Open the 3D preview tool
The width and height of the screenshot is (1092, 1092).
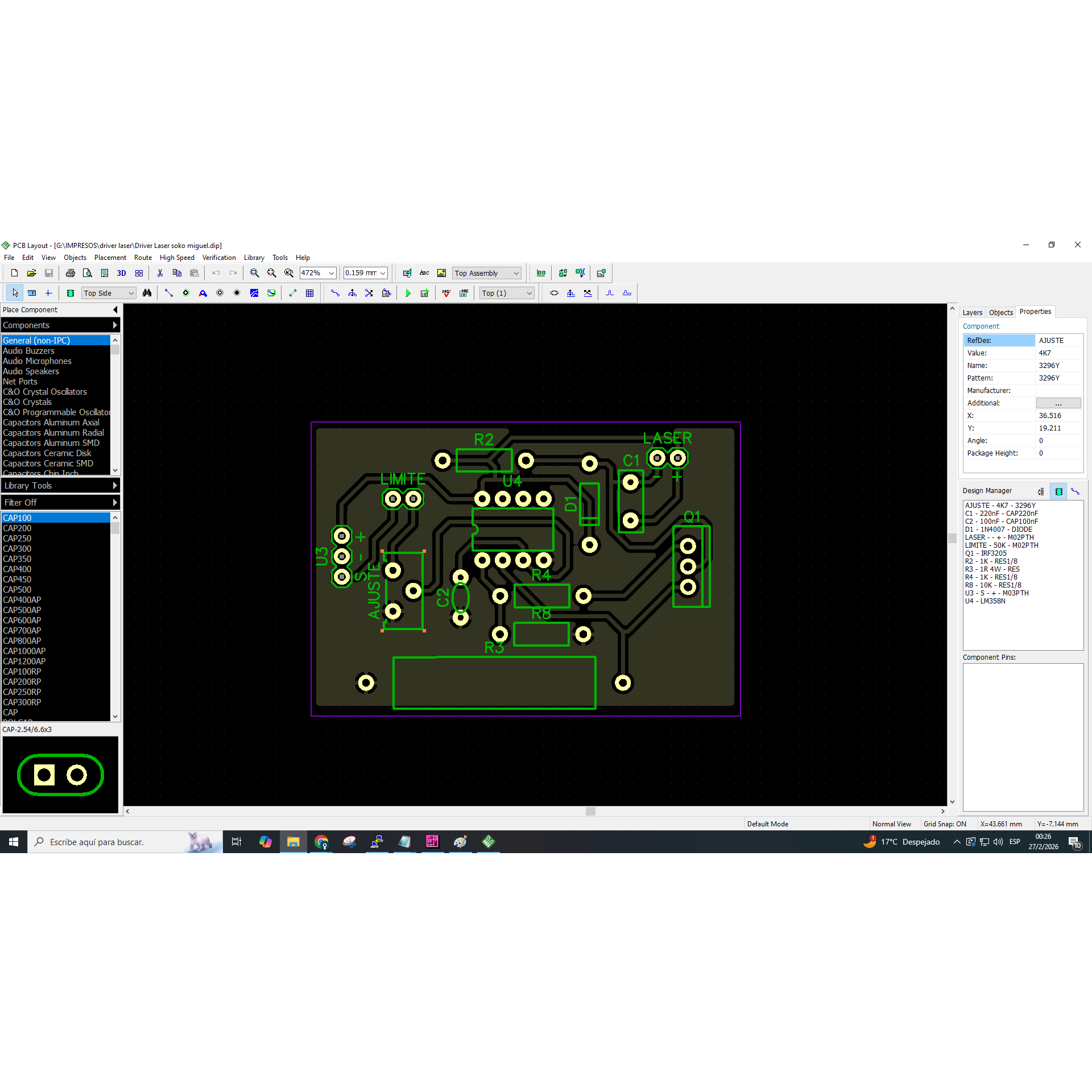pos(121,273)
